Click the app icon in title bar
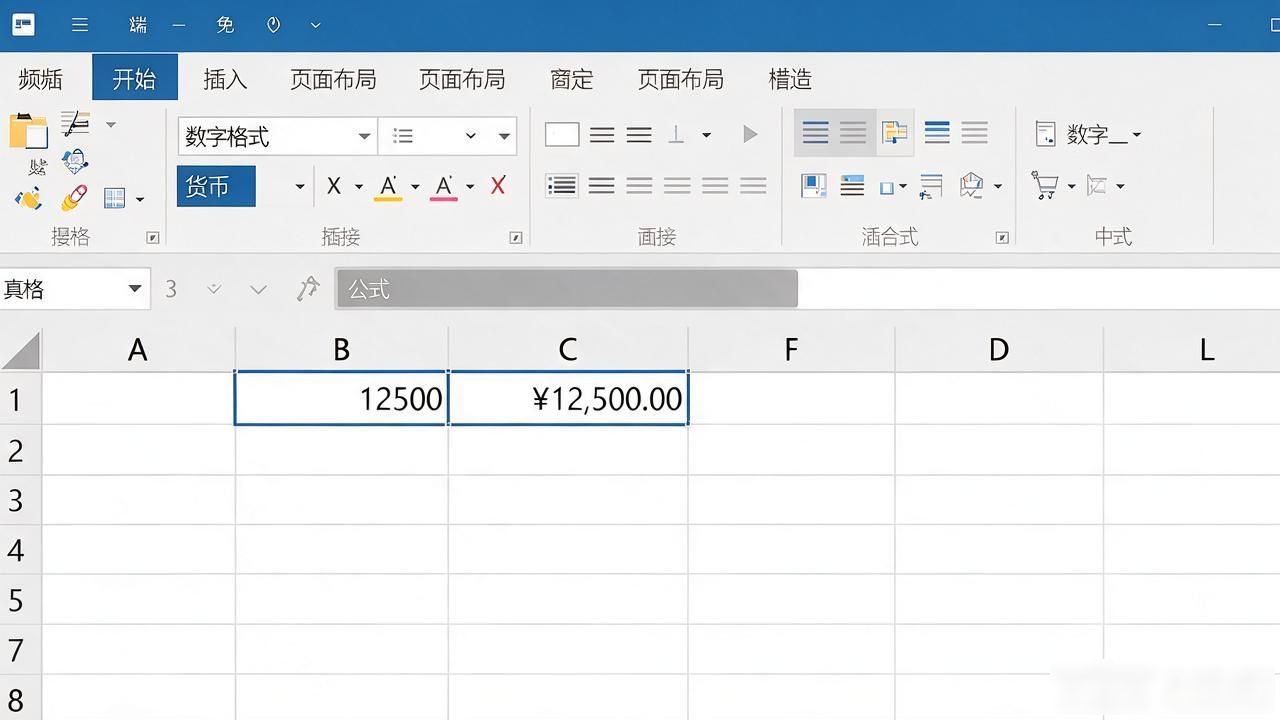The height and width of the screenshot is (720, 1280). click(23, 25)
